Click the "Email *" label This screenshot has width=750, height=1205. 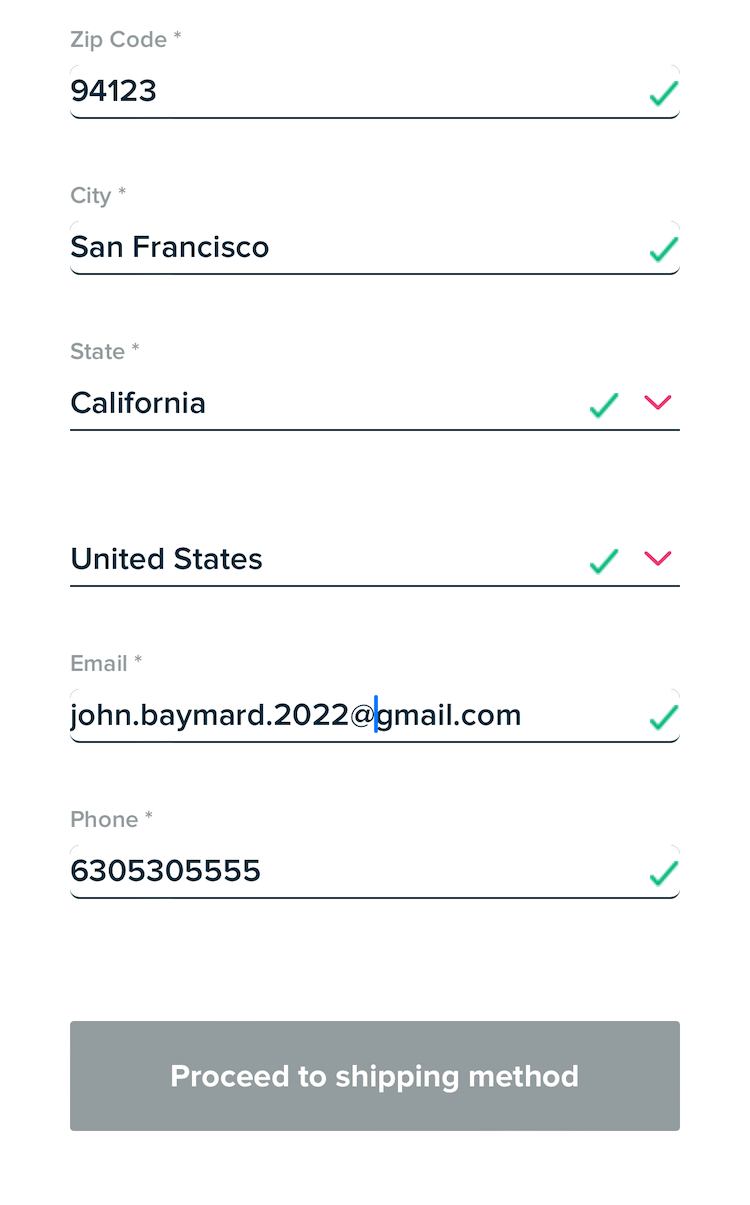point(106,663)
